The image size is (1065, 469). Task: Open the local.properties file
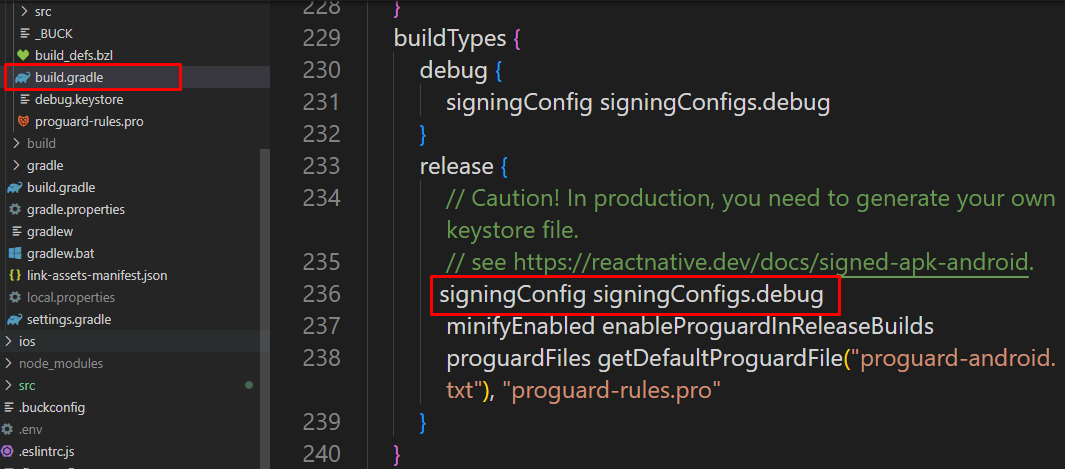70,297
